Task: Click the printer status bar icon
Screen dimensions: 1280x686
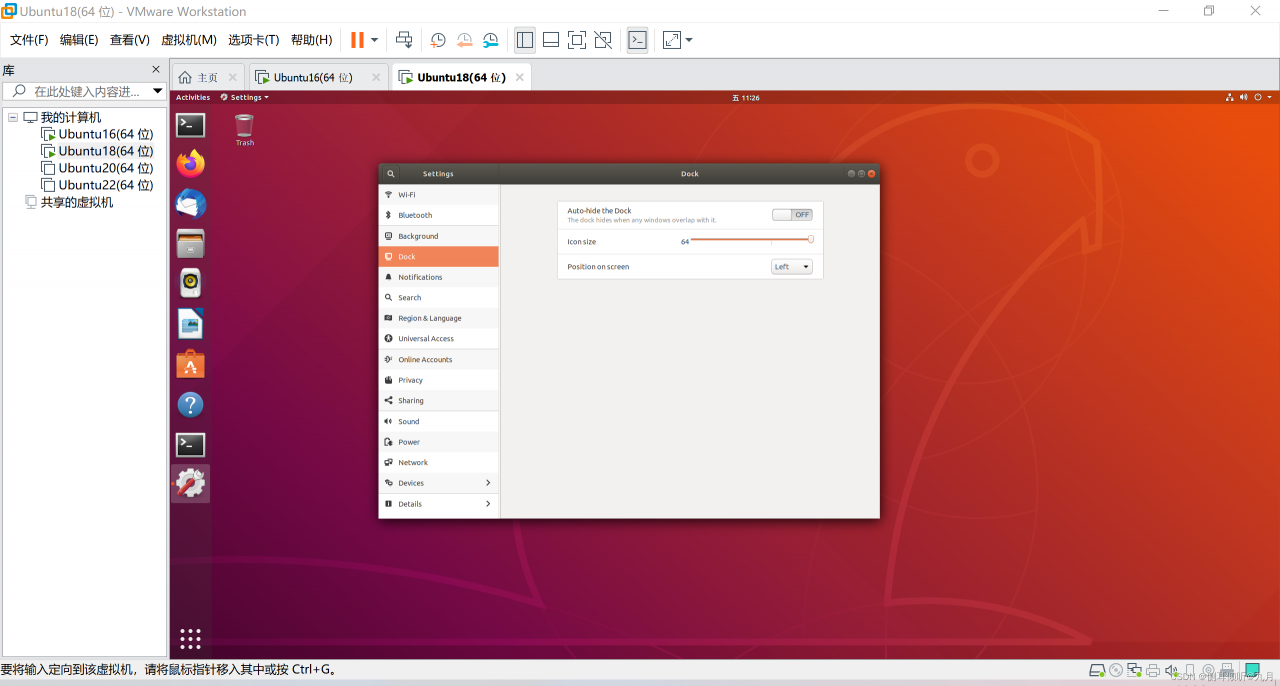Action: point(1152,670)
